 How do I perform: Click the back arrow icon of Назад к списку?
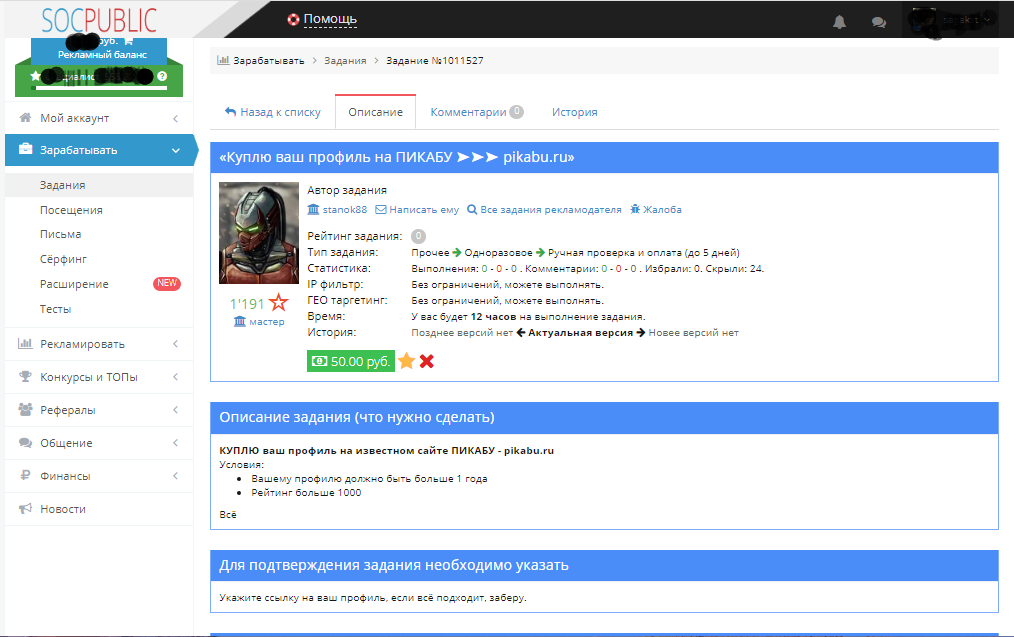pyautogui.click(x=230, y=111)
